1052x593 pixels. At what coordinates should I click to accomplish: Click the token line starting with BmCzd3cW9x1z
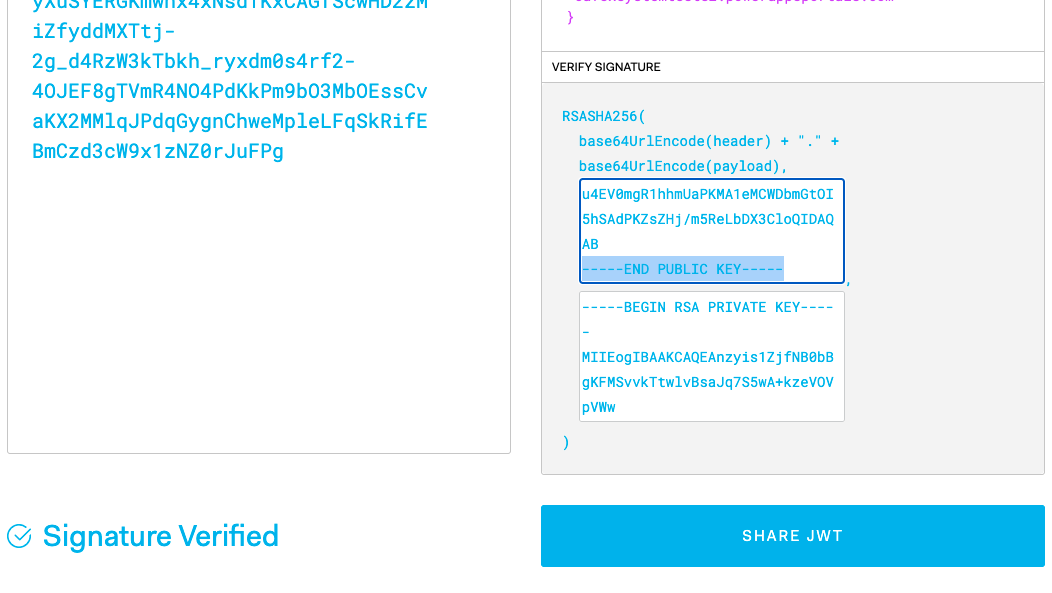[158, 151]
